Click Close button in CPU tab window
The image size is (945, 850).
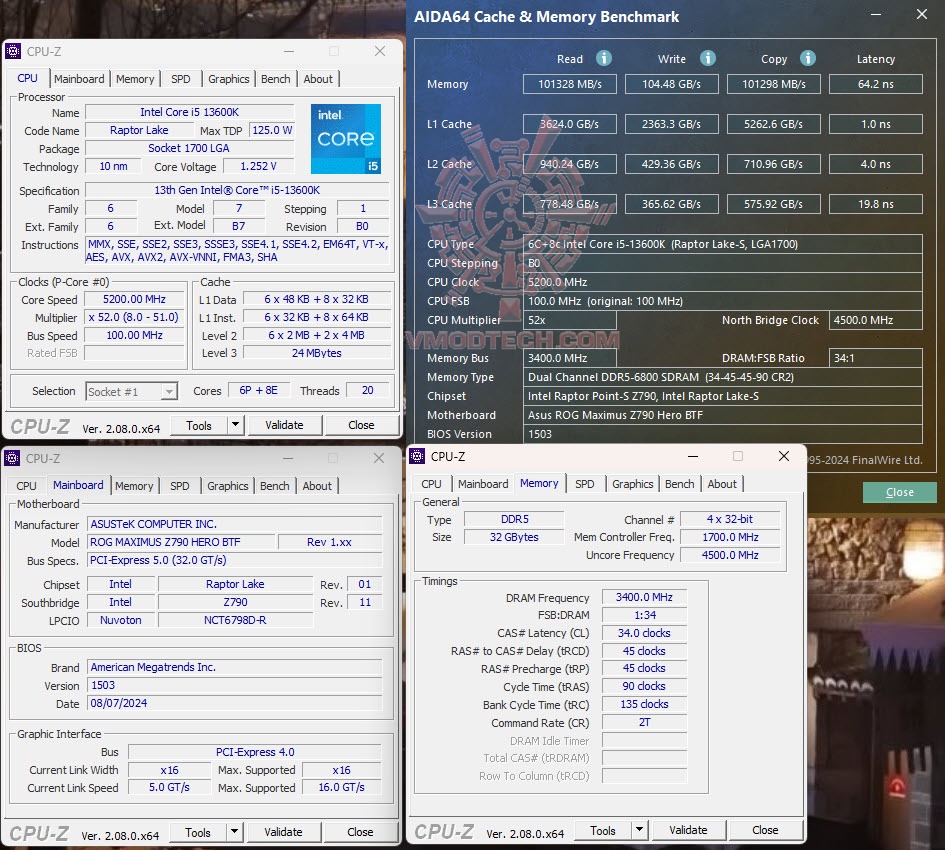pos(362,425)
